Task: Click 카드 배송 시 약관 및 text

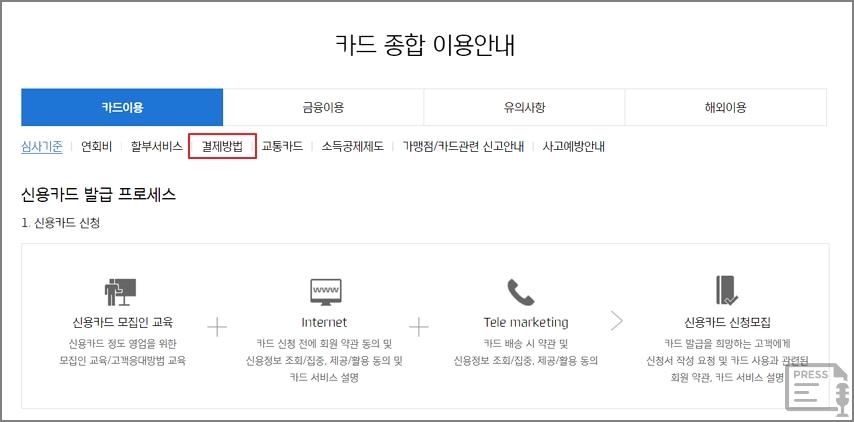Action: (526, 344)
